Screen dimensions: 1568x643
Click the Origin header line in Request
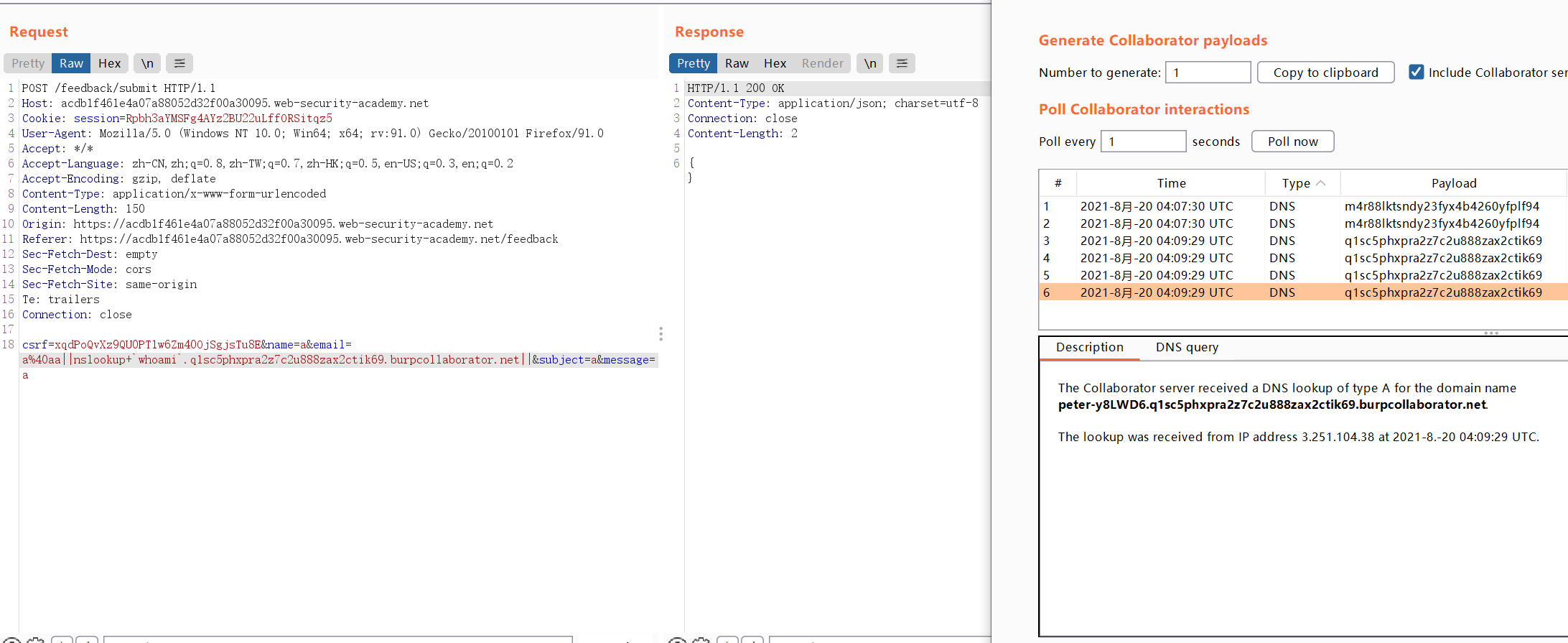pos(257,224)
